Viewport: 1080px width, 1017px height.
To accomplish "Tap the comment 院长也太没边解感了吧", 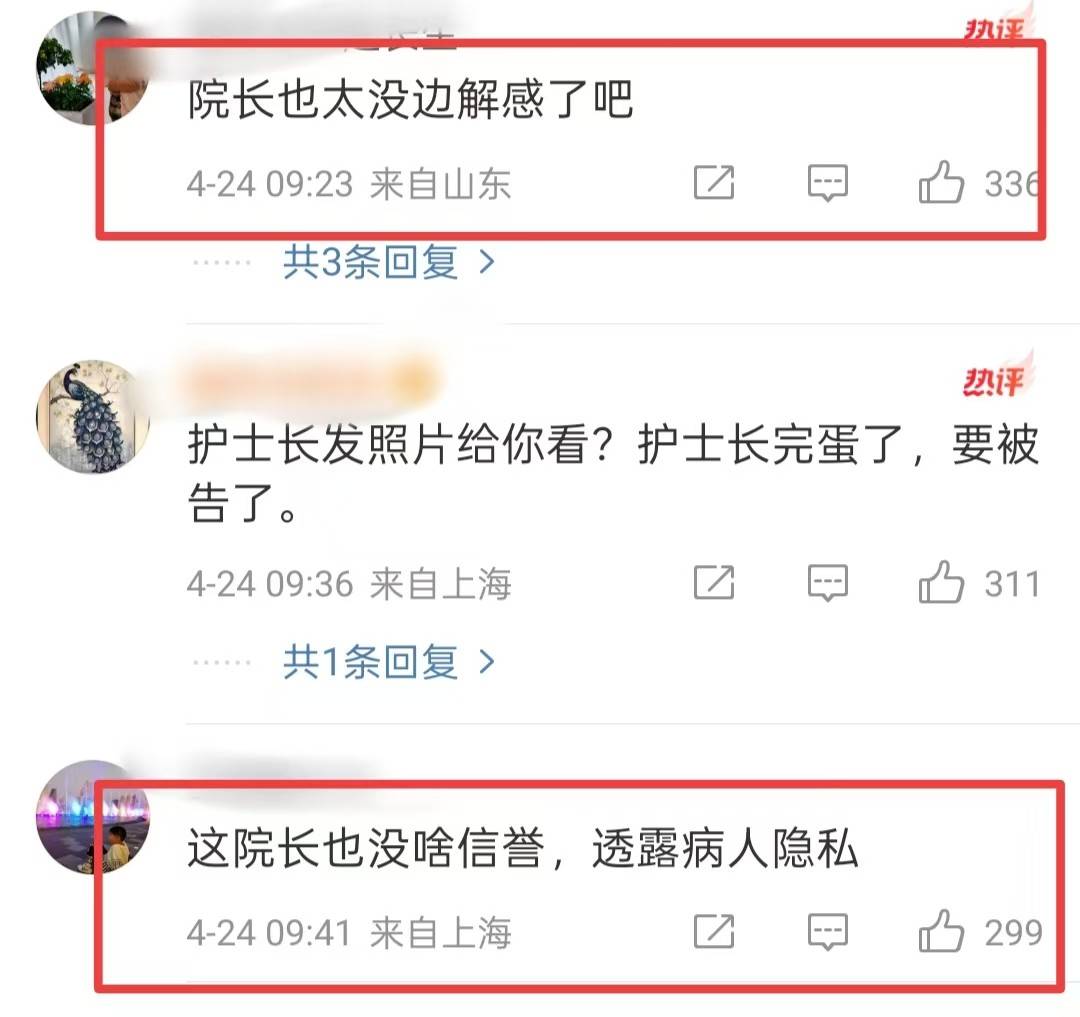I will tap(411, 100).
